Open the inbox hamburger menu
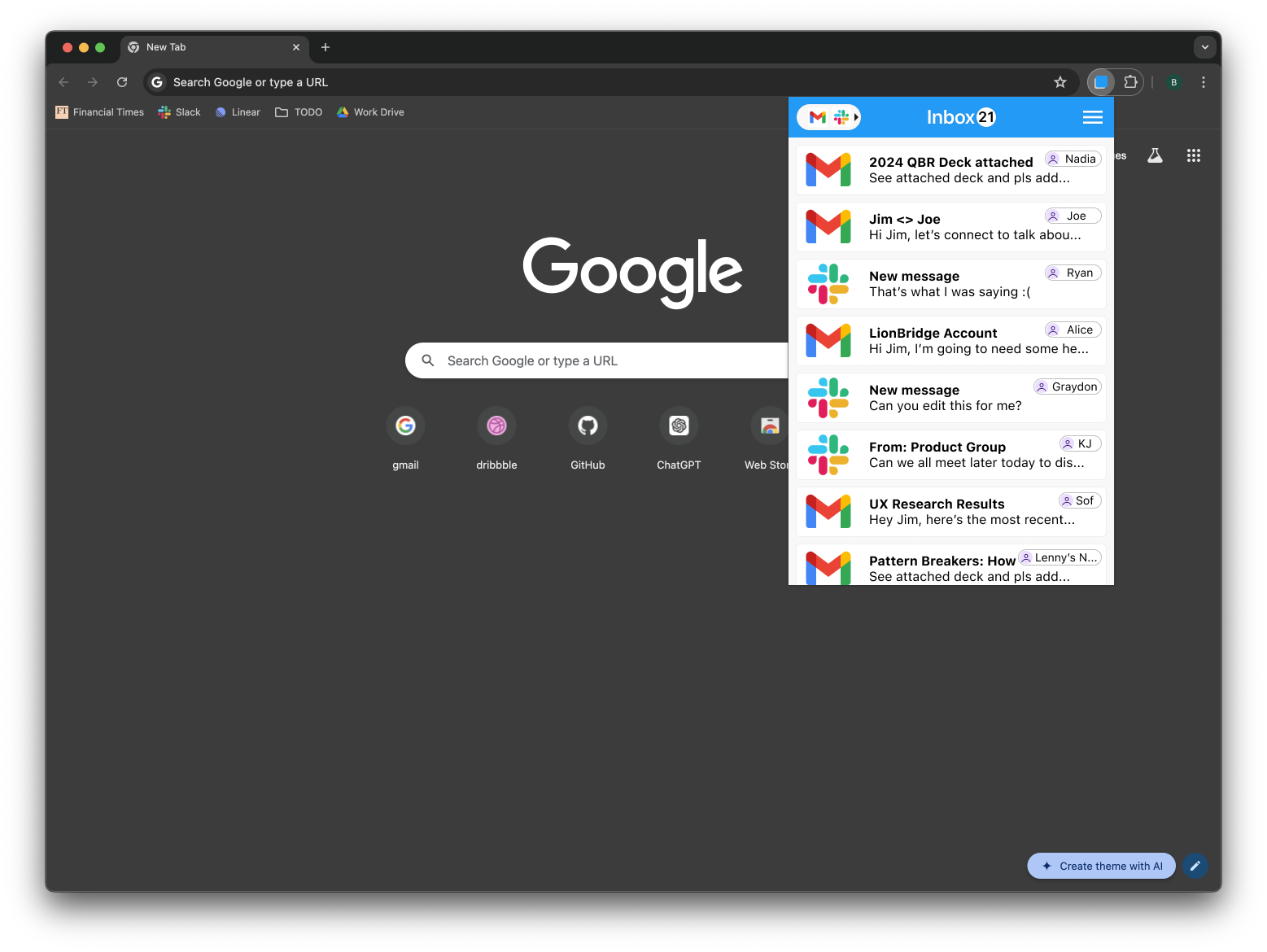The image size is (1267, 952). [1093, 117]
